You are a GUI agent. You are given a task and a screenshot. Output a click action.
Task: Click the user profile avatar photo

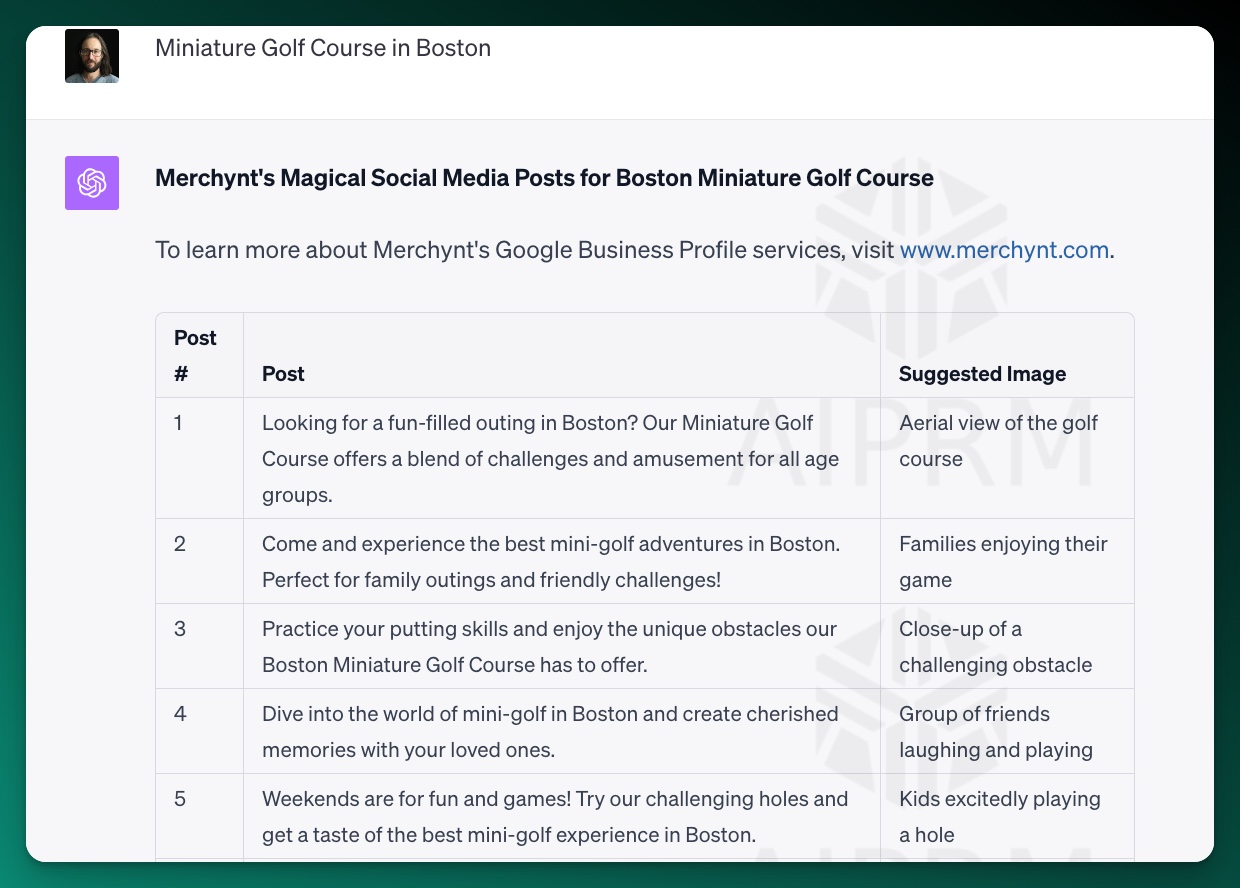coord(92,56)
